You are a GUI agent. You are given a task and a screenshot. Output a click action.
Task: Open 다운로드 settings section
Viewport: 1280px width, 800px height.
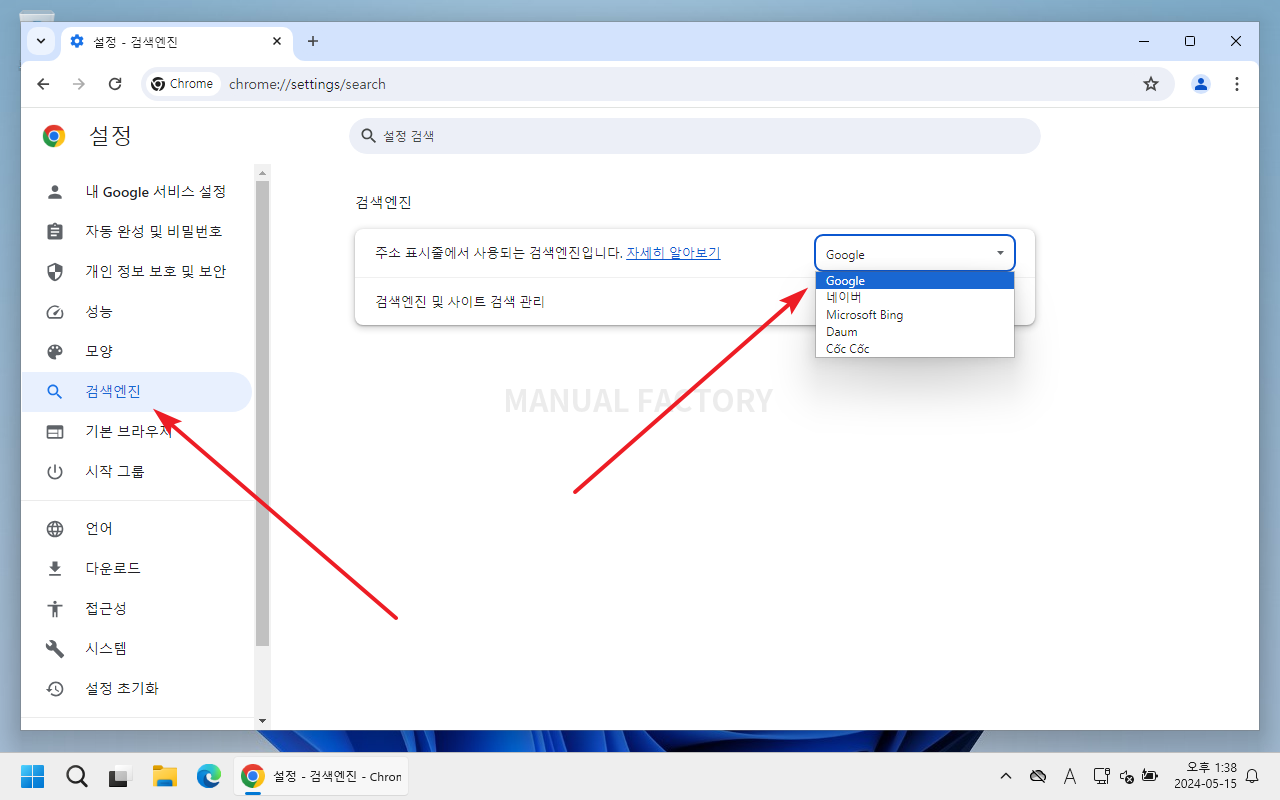pyautogui.click(x=137, y=569)
